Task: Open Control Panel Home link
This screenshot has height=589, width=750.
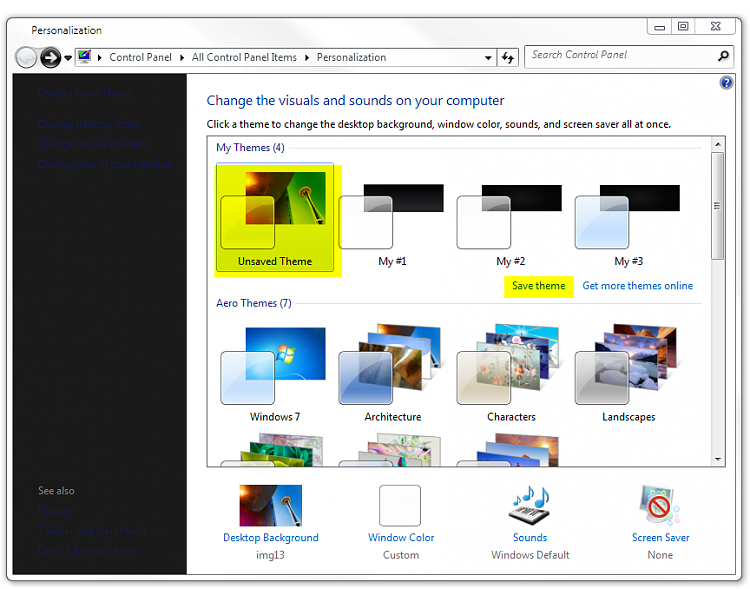Action: coord(85,93)
